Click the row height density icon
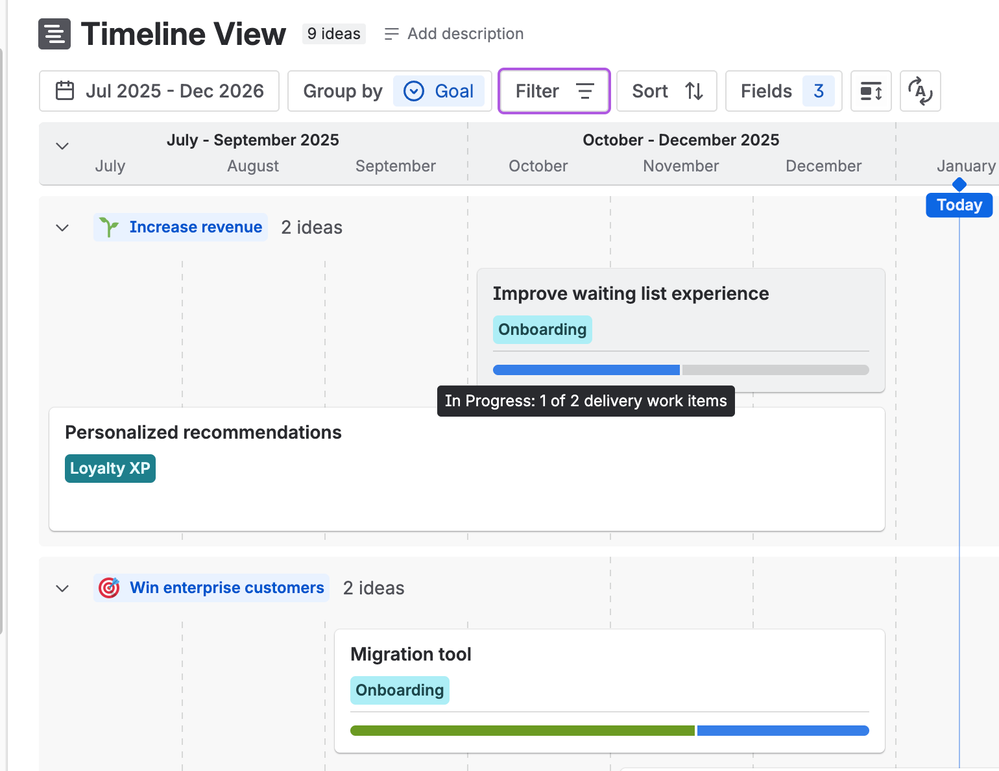 click(x=871, y=91)
